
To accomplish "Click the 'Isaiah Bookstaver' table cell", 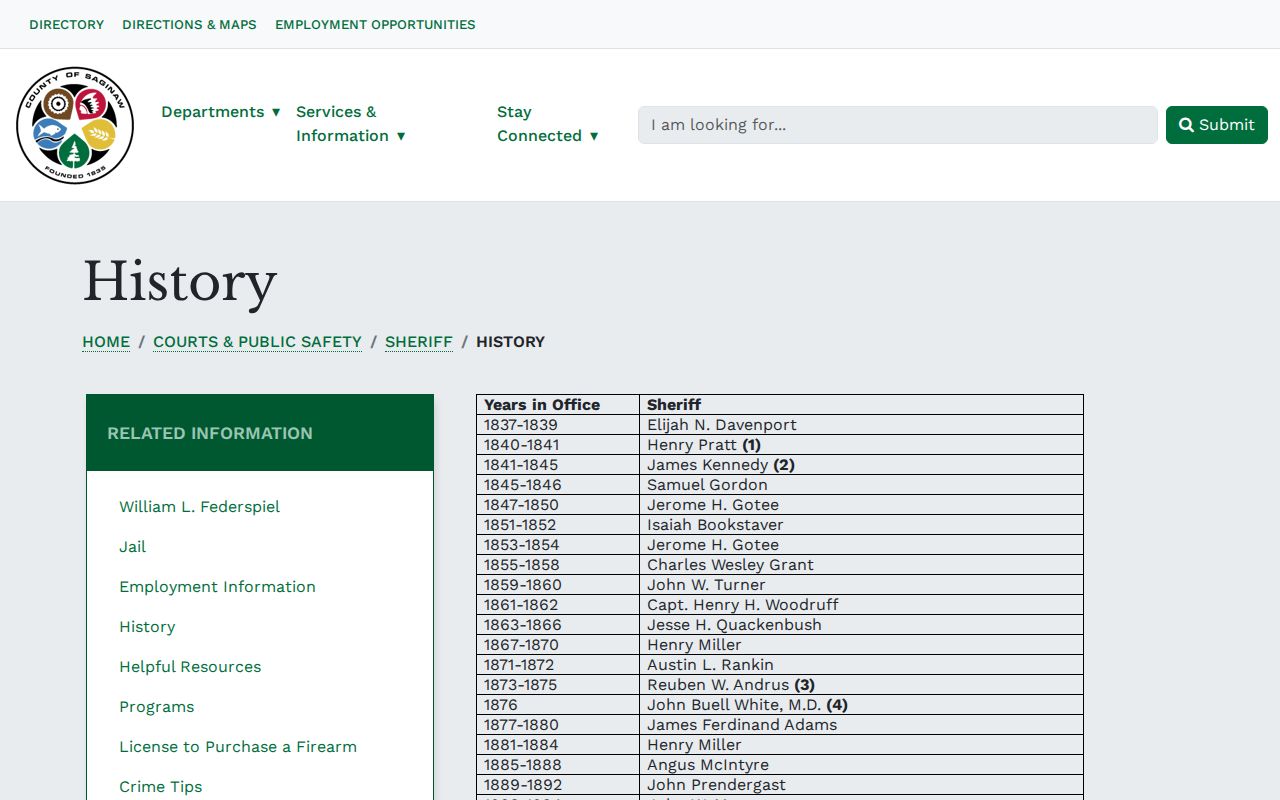I will 861,525.
